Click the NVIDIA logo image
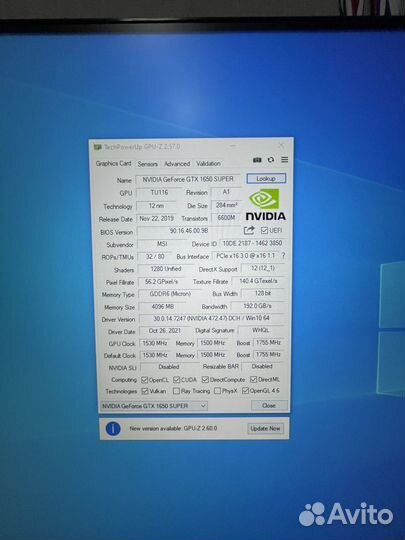This screenshot has height=540, width=405. pyautogui.click(x=265, y=205)
